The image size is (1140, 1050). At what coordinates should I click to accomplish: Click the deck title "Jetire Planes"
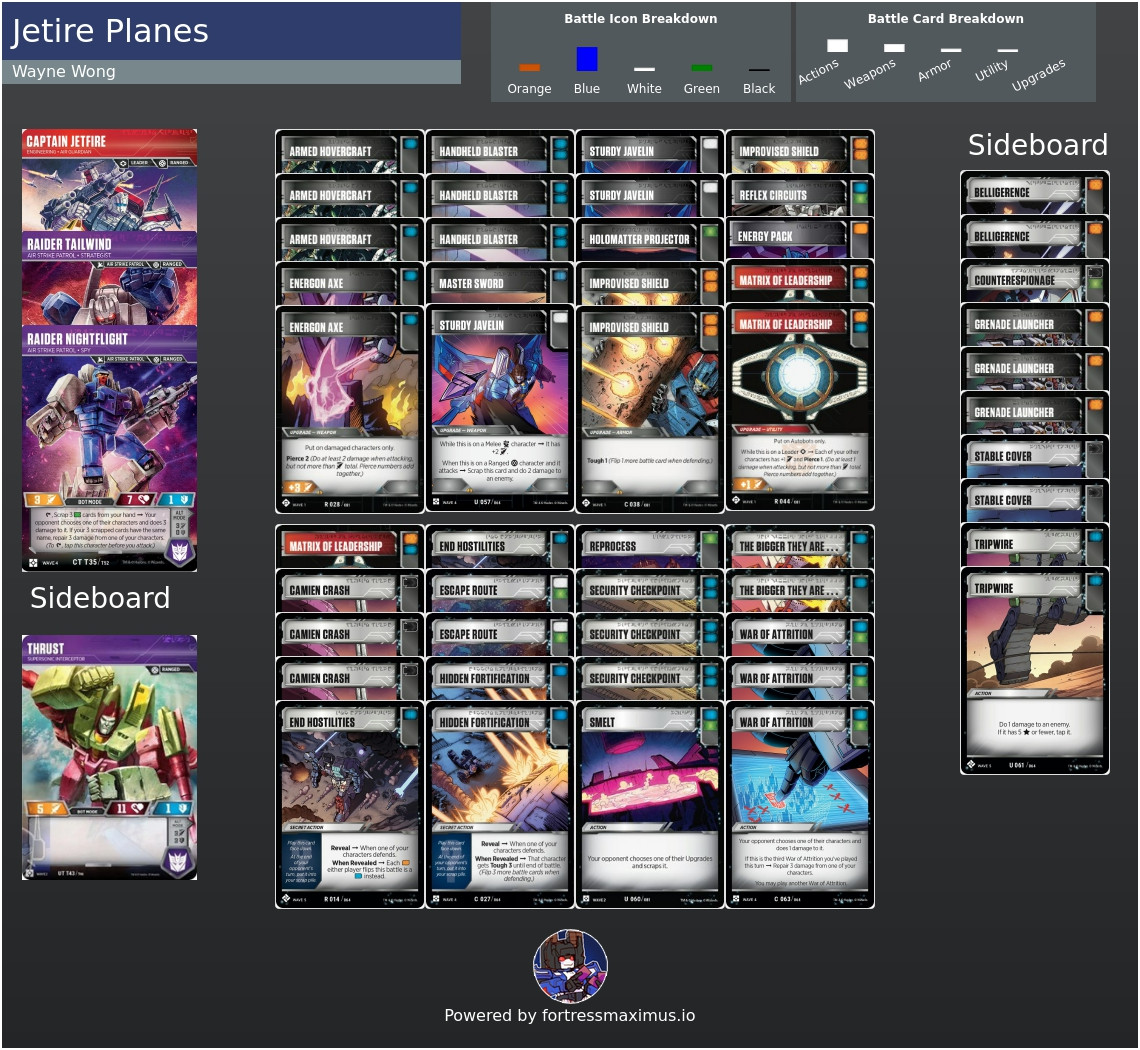click(110, 31)
